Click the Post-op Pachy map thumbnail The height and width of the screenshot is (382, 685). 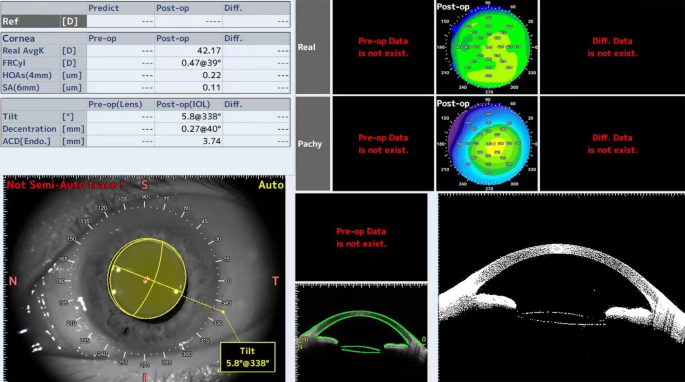[487, 144]
